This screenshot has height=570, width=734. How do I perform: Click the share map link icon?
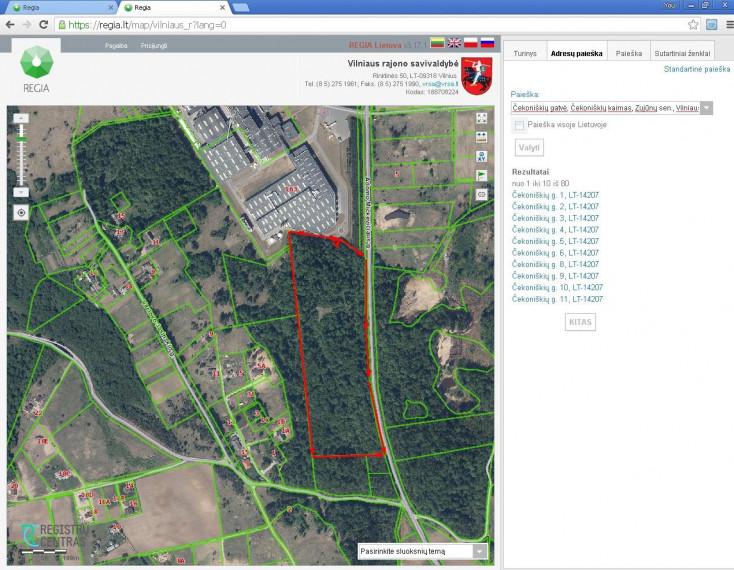click(x=481, y=194)
